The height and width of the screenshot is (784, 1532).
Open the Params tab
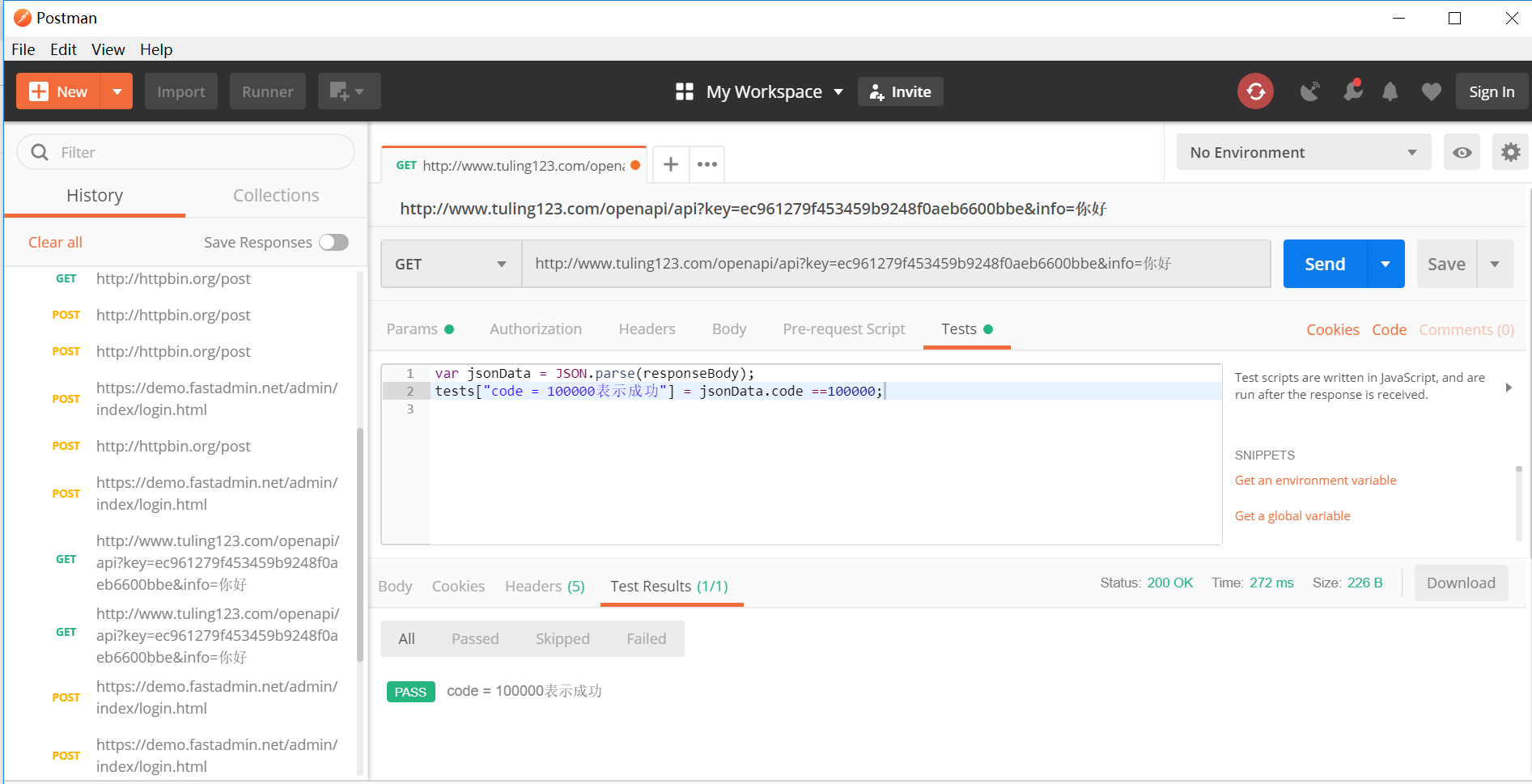click(x=420, y=329)
